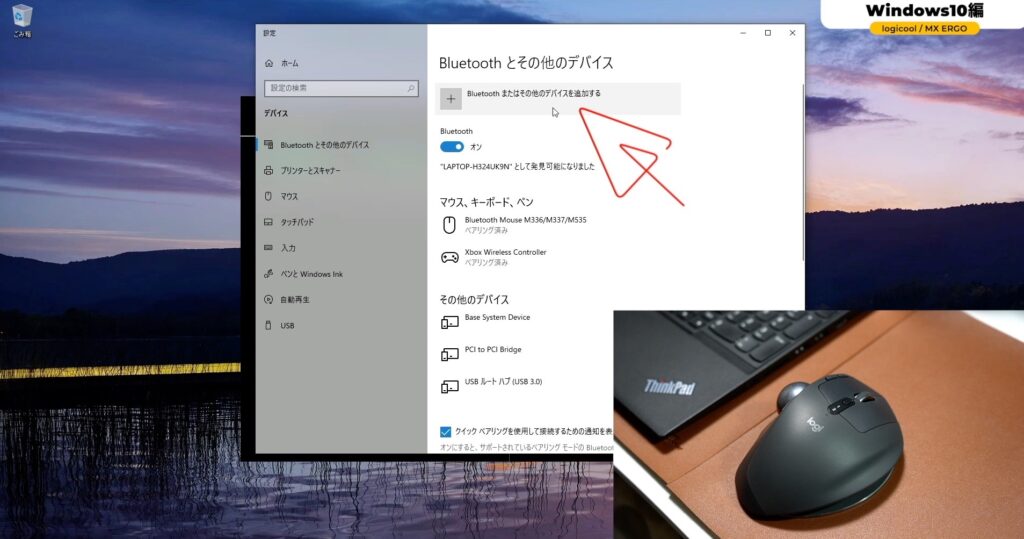This screenshot has width=1024, height=539.
Task: Open the Recycle Bin desktop icon
Action: point(22,20)
